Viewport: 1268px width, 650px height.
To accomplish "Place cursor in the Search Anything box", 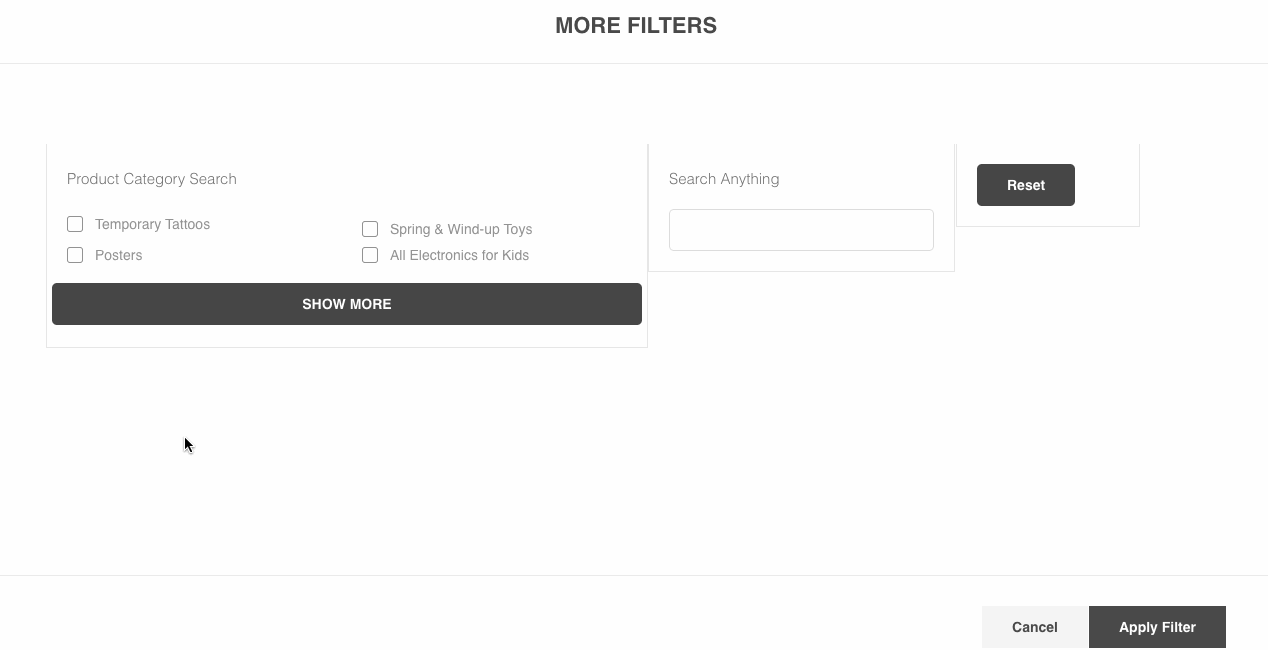I will coord(800,230).
